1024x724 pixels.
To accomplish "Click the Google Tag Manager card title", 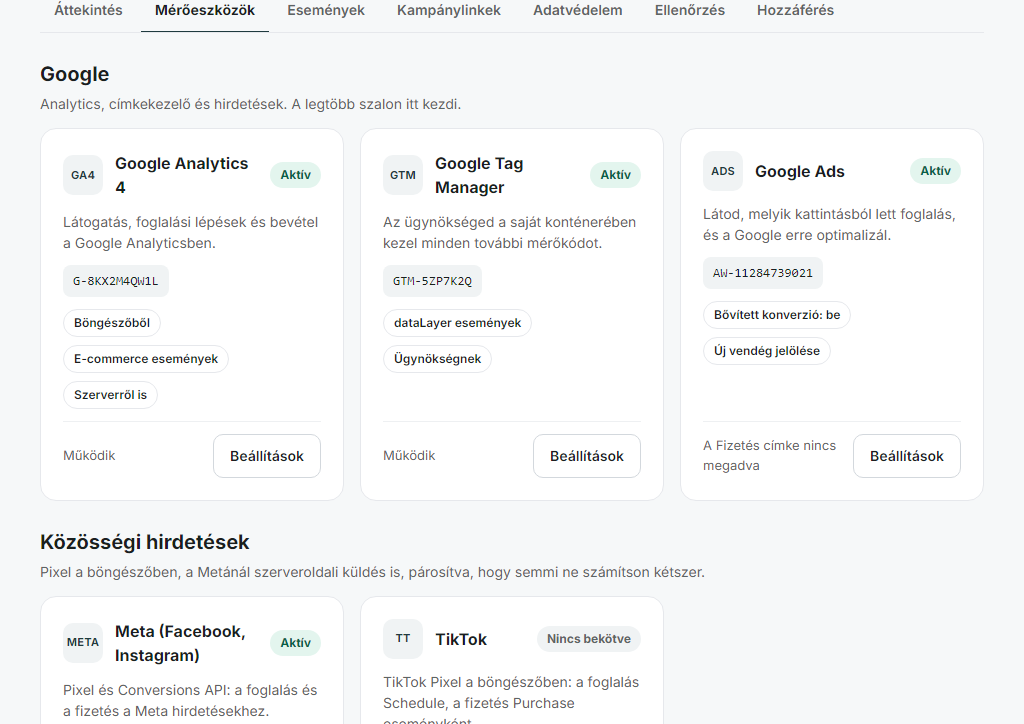I will pos(479,175).
